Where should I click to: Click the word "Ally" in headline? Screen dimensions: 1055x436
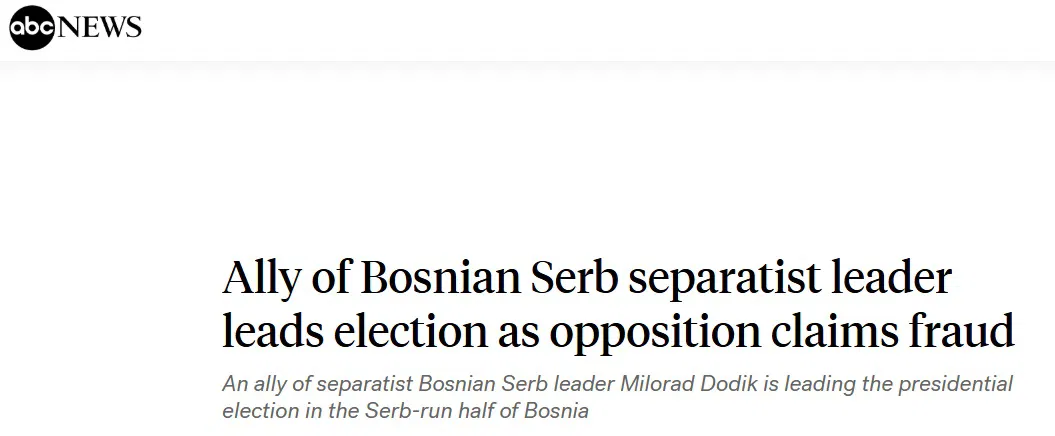260,278
